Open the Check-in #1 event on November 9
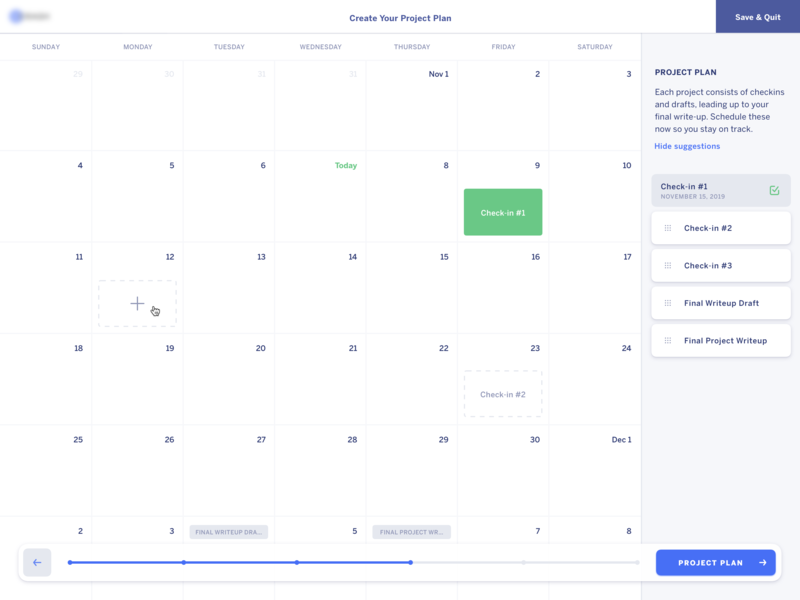Screen dimensions: 800x600 click(503, 211)
